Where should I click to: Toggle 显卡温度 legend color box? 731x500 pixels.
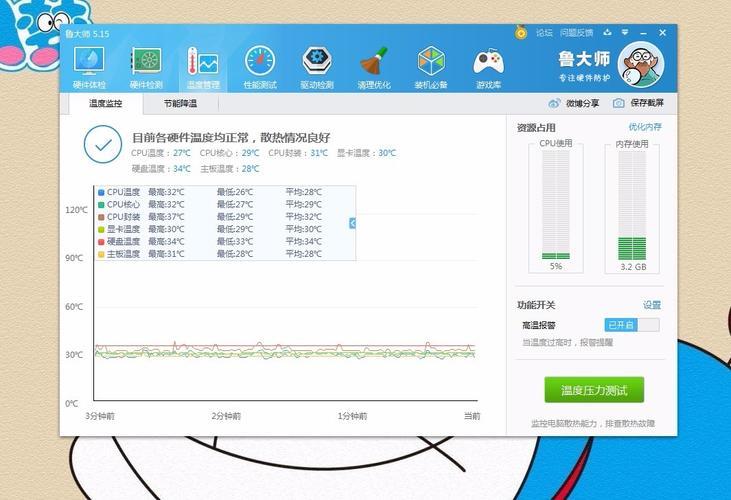101,229
